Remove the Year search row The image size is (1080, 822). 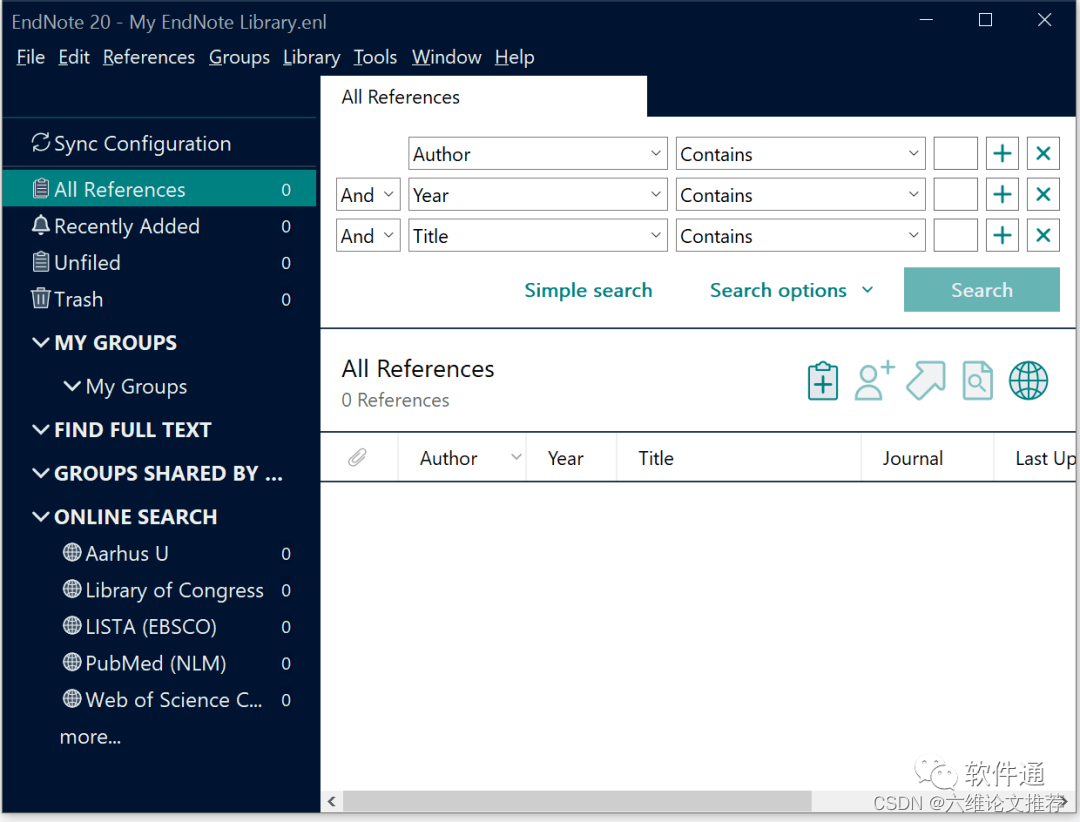[1043, 194]
